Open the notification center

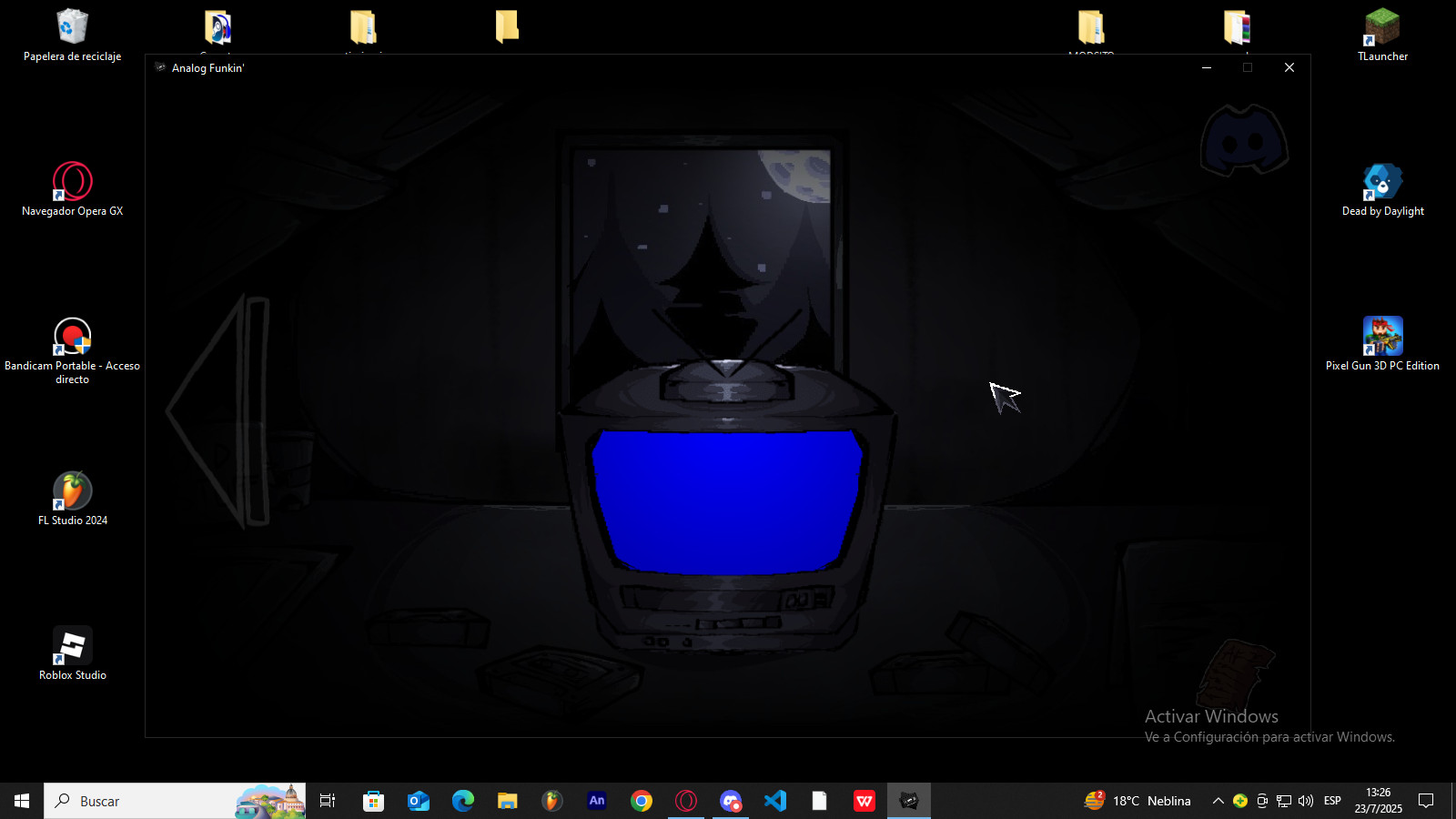(1426, 801)
